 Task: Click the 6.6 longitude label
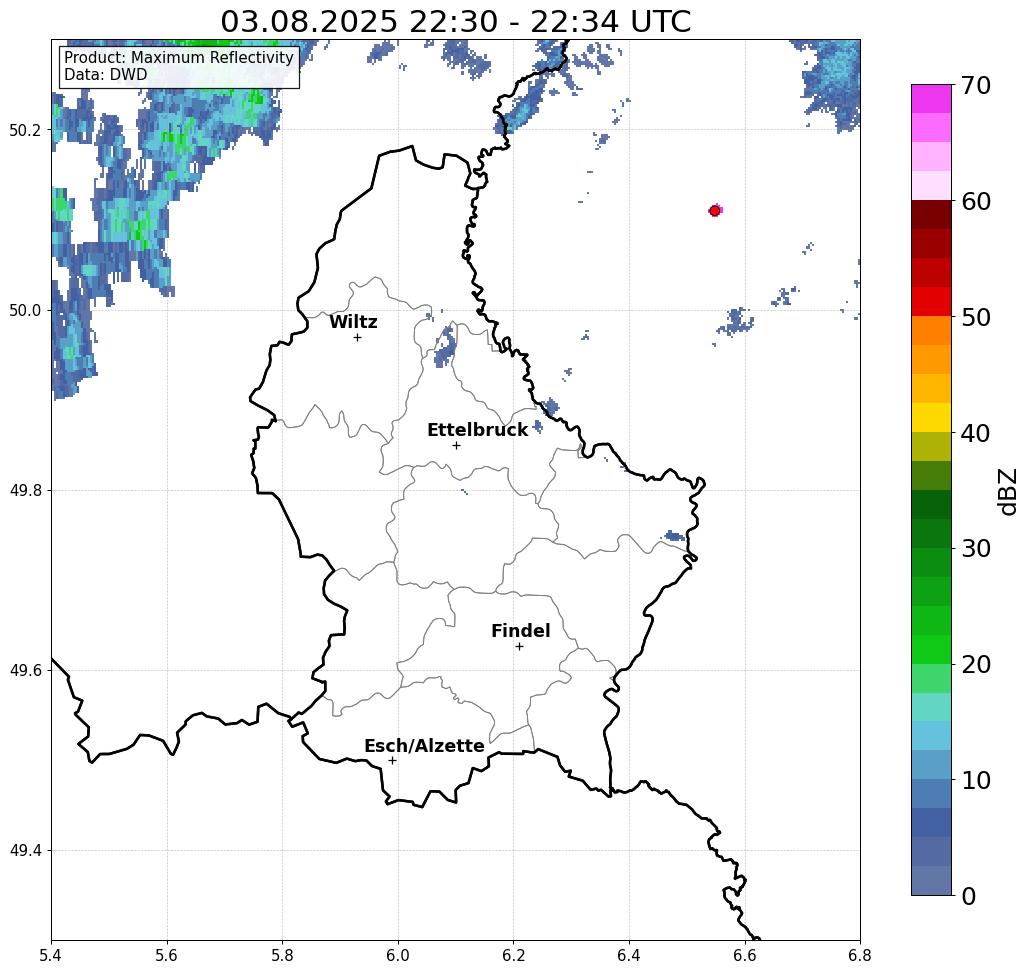pyautogui.click(x=745, y=955)
